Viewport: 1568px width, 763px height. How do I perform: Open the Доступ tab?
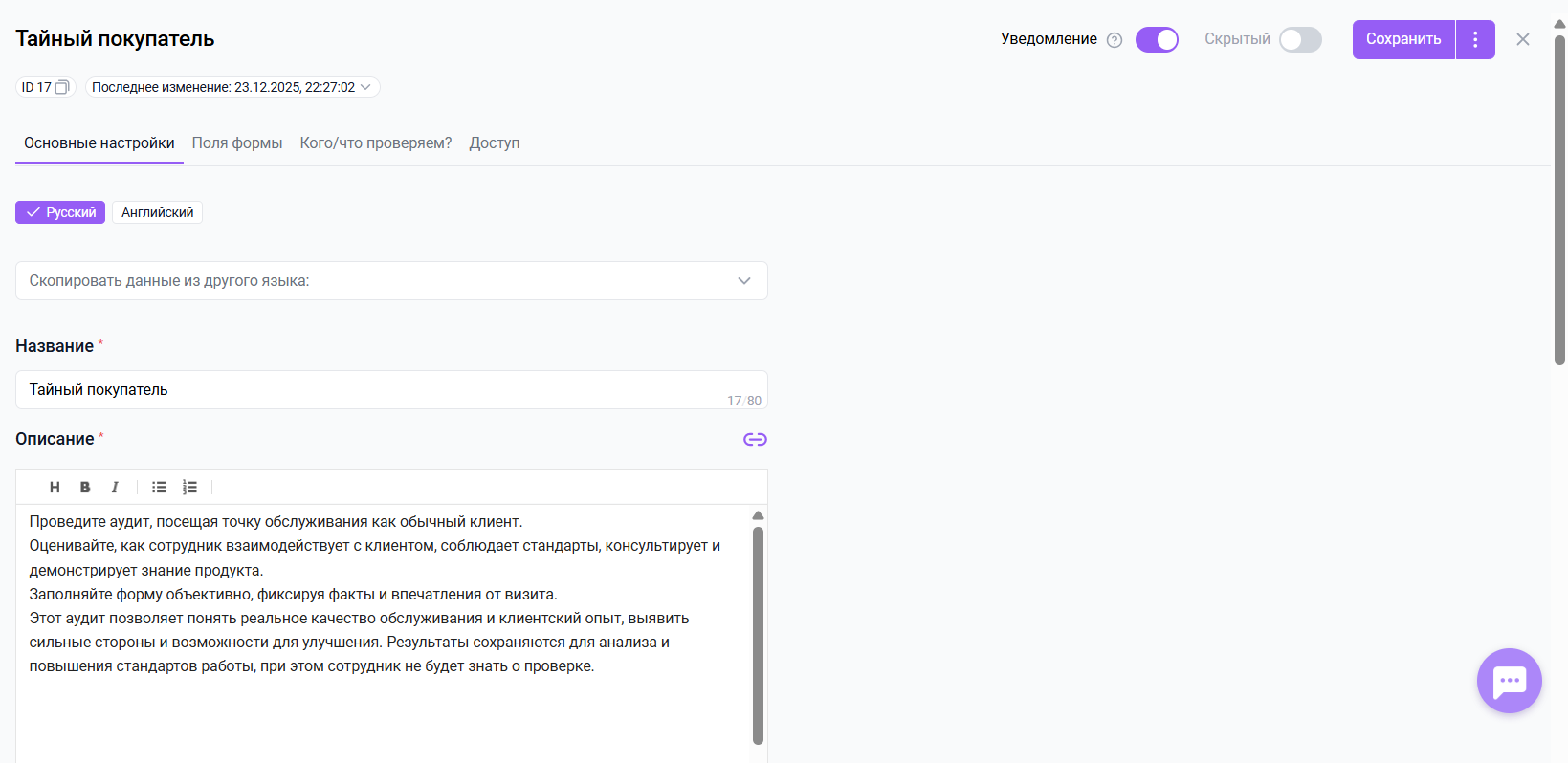[x=494, y=143]
